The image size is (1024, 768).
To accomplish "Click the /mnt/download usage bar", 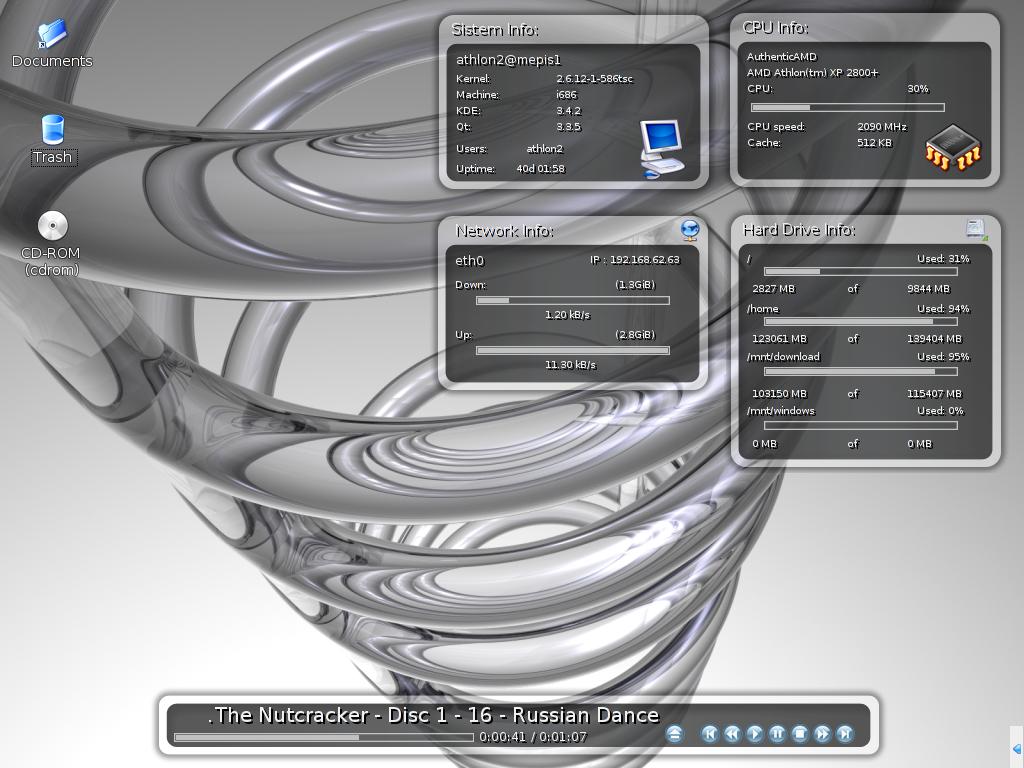I will [861, 372].
